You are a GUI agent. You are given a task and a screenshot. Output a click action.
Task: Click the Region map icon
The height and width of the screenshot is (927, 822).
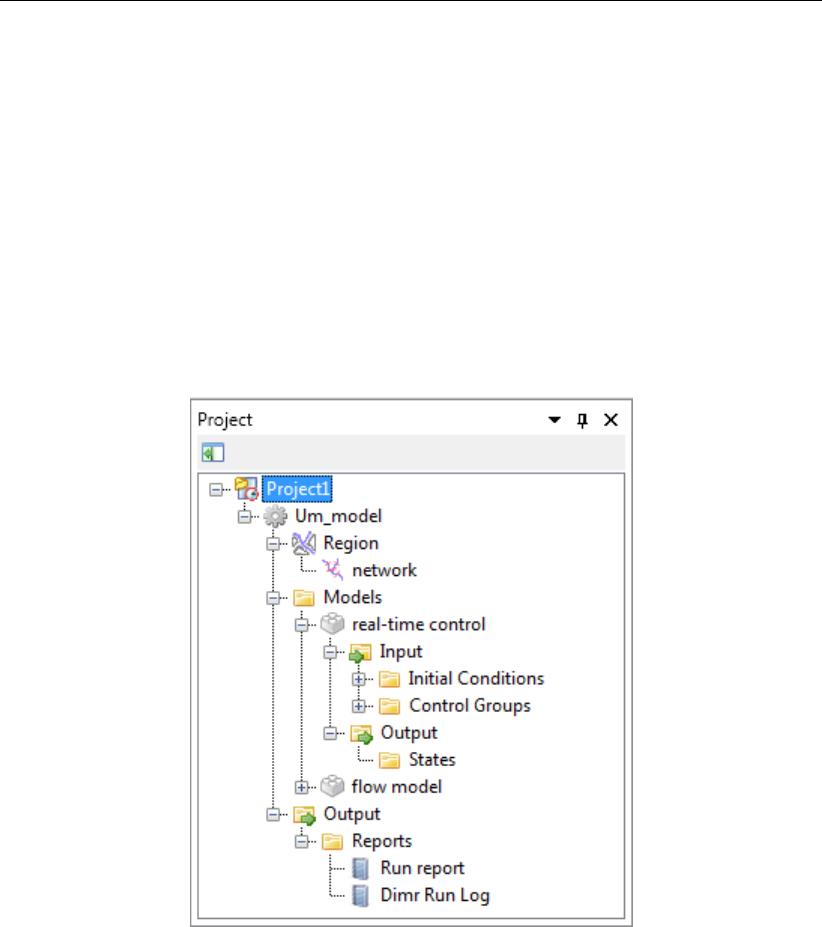click(303, 543)
